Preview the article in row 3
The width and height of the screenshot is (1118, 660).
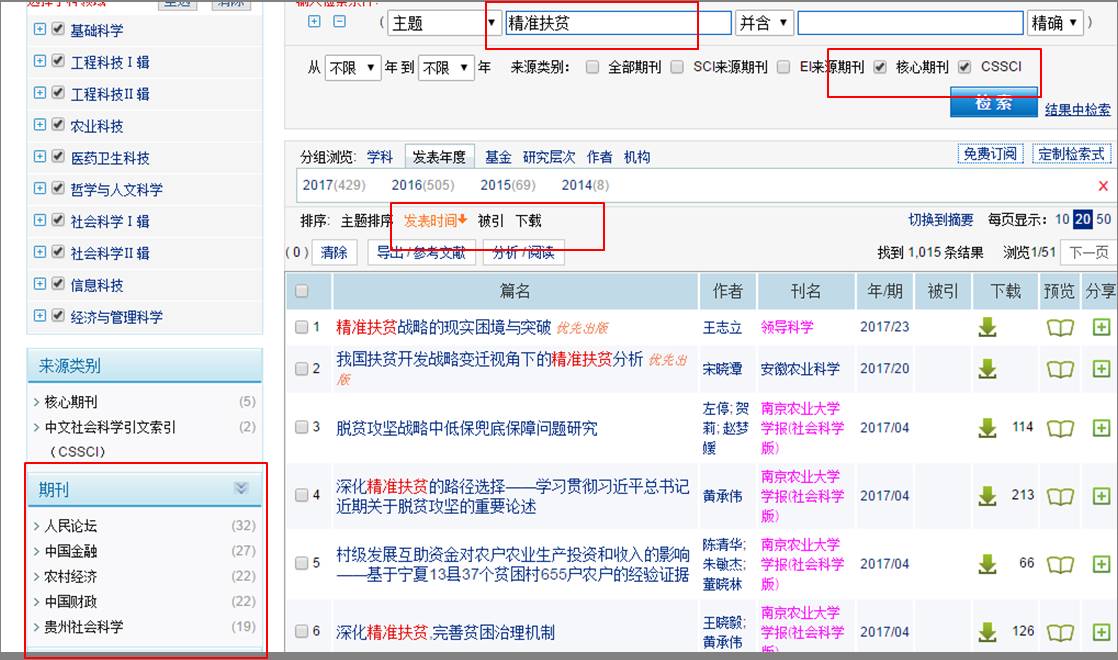(1060, 428)
